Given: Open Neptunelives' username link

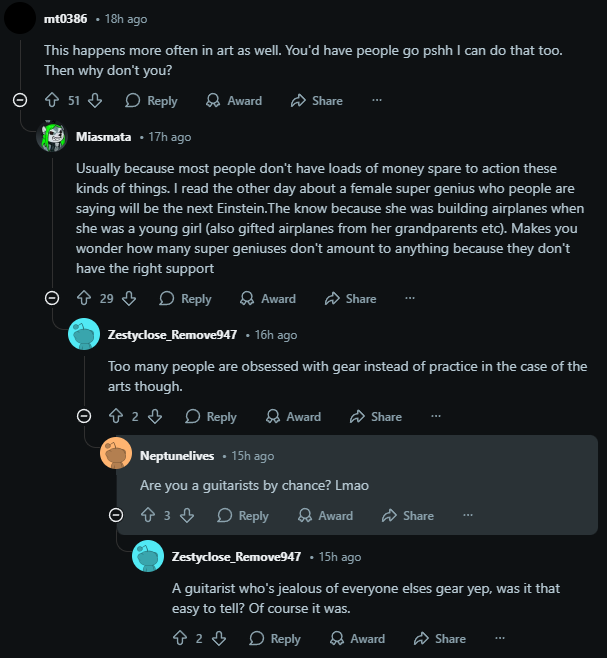Looking at the screenshot, I should (x=177, y=455).
